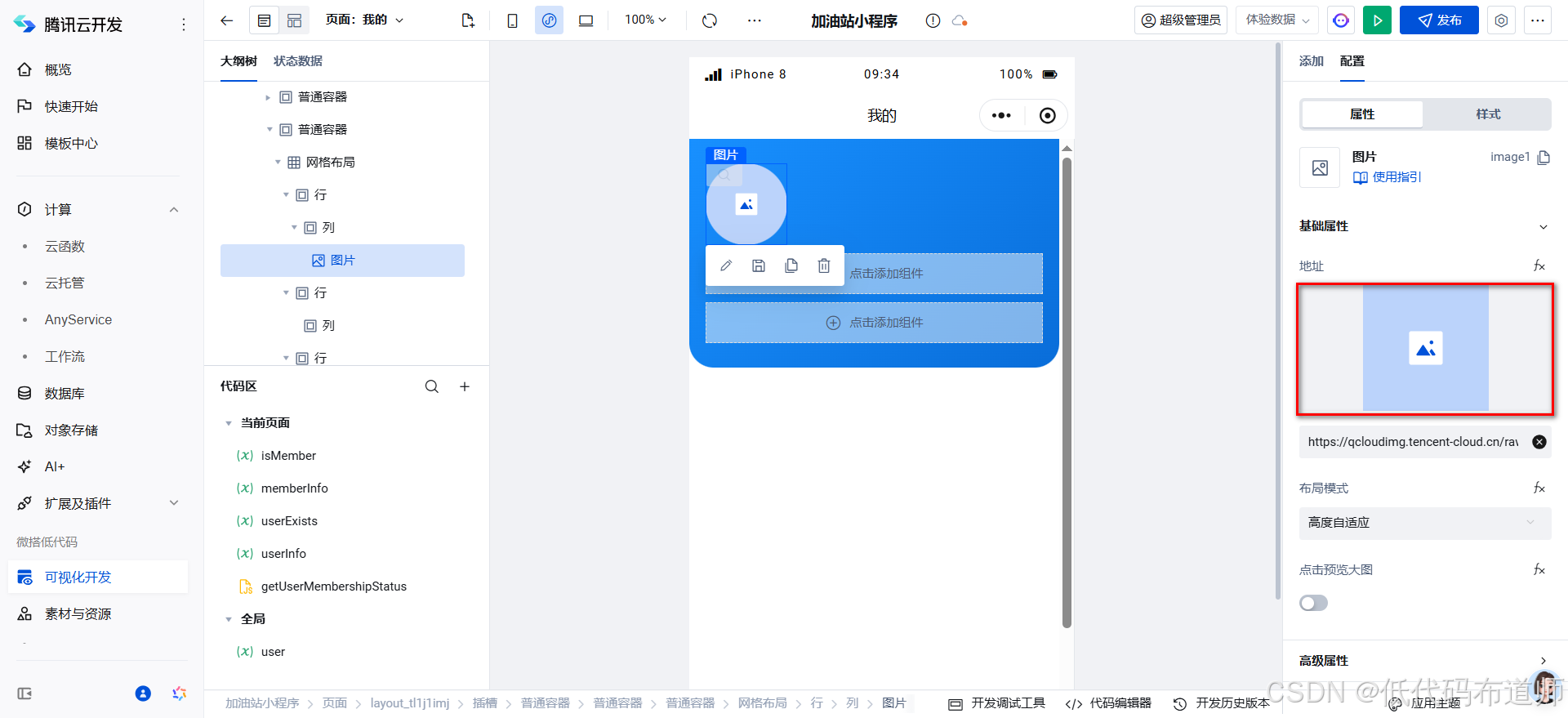
Task: Click the save icon on component toolbar
Action: point(759,265)
